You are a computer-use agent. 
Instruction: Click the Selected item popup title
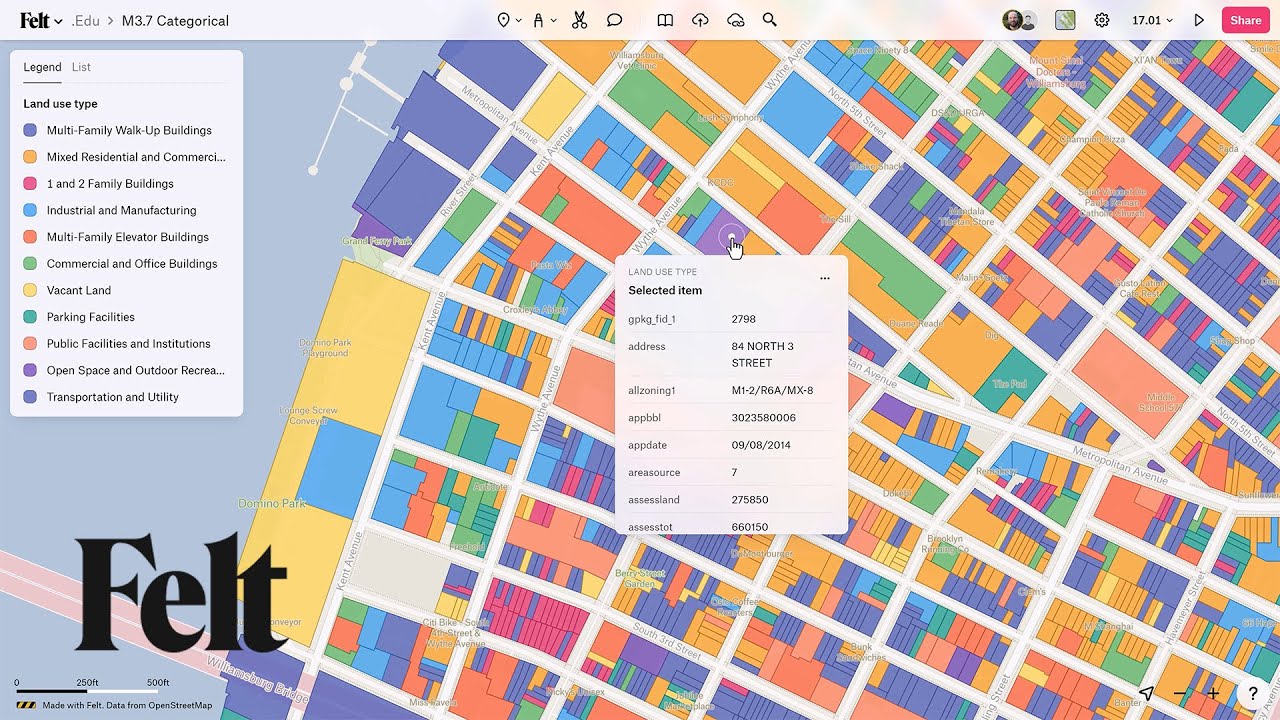pyautogui.click(x=665, y=291)
